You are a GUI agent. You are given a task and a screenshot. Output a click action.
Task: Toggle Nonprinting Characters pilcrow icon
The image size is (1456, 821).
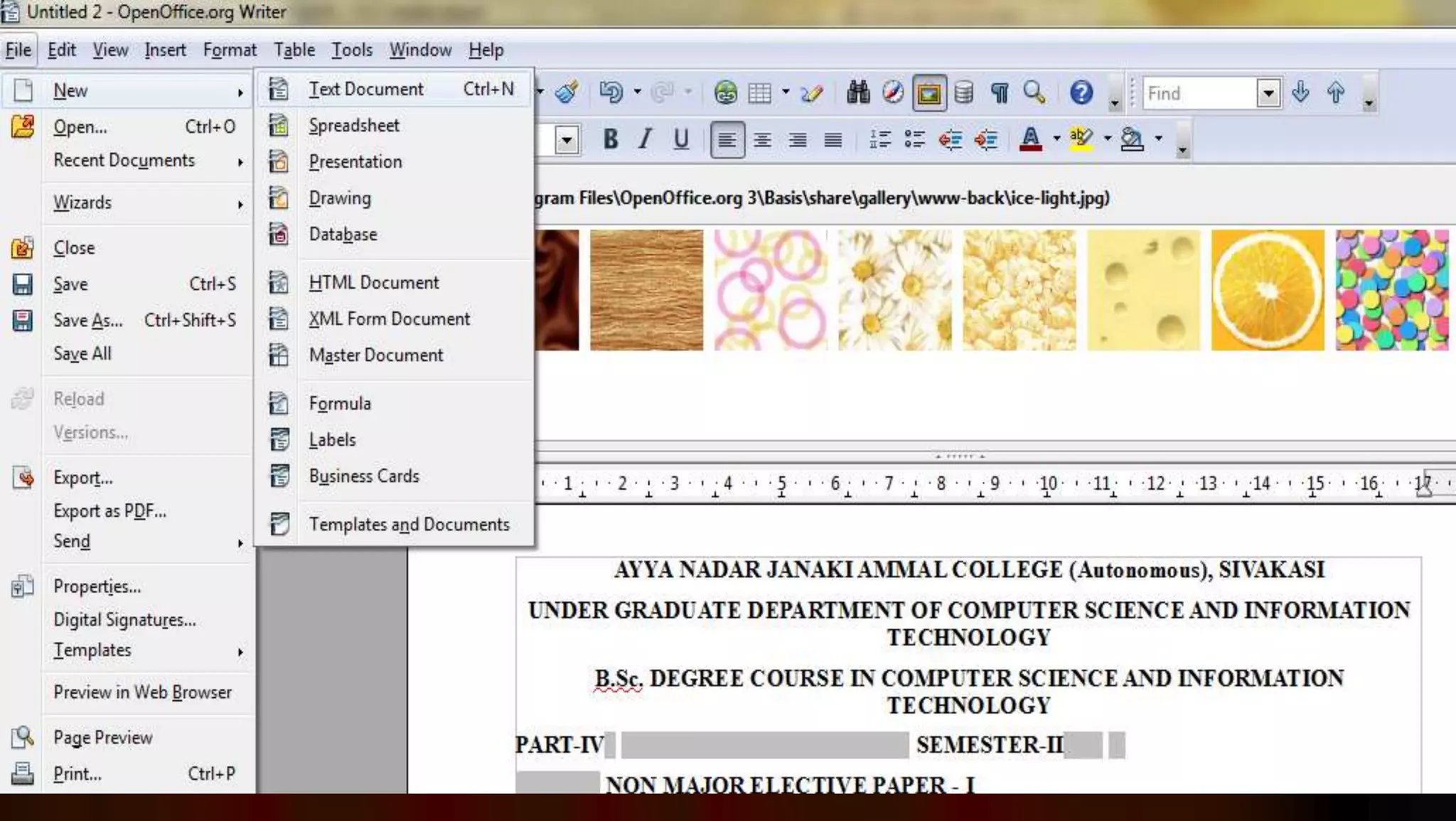pyautogui.click(x=999, y=92)
